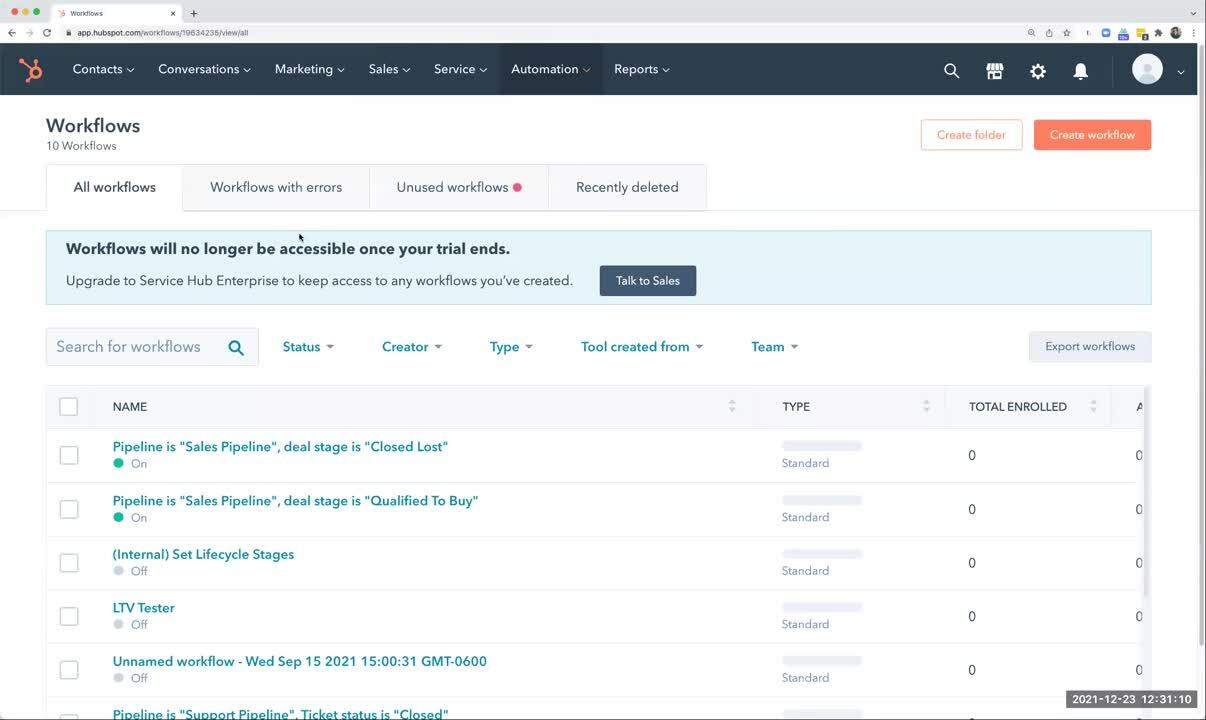Sort by the TOTAL ENROLLED column sort arrows
The width and height of the screenshot is (1206, 720).
click(1093, 406)
